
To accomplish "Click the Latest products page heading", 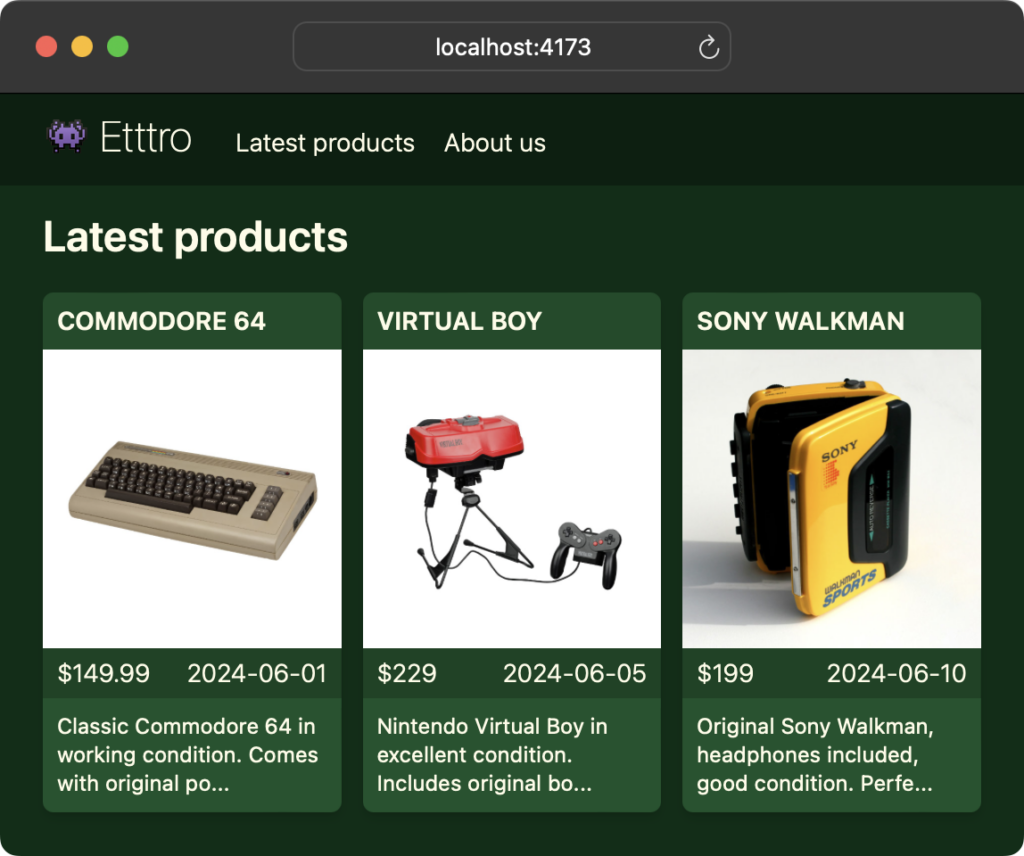I will [195, 237].
